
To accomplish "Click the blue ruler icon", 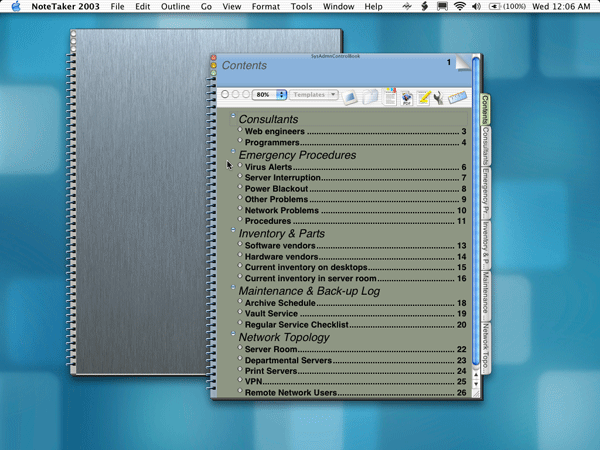I will tap(458, 97).
